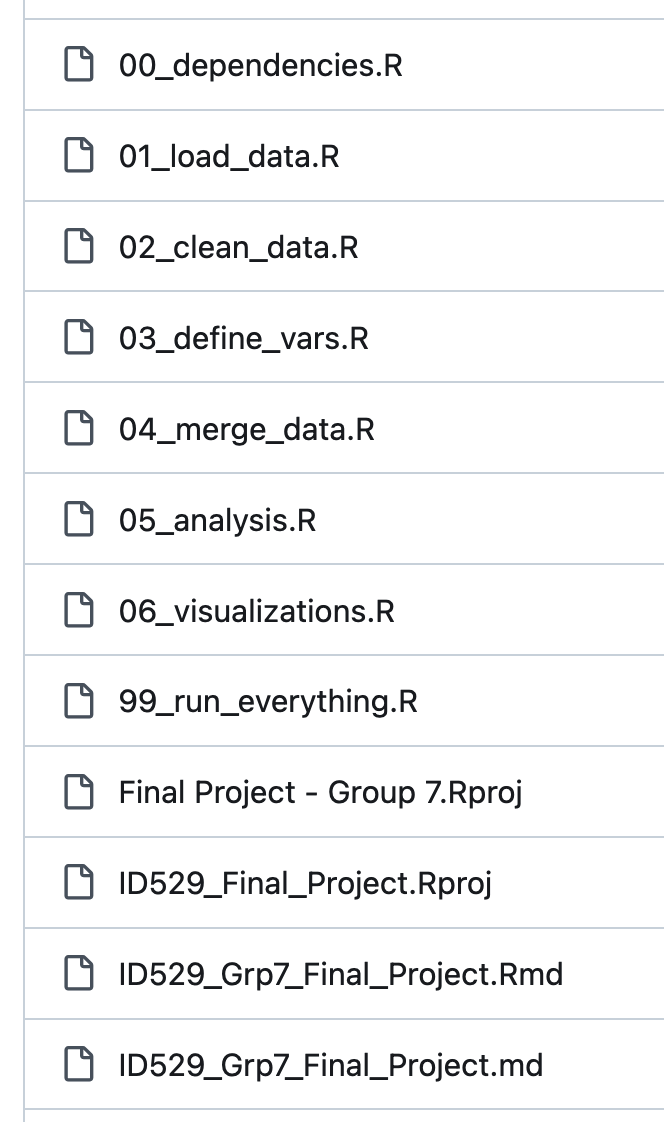Click file icon beside 00_dependencies.R
This screenshot has height=1122, width=664.
click(78, 66)
